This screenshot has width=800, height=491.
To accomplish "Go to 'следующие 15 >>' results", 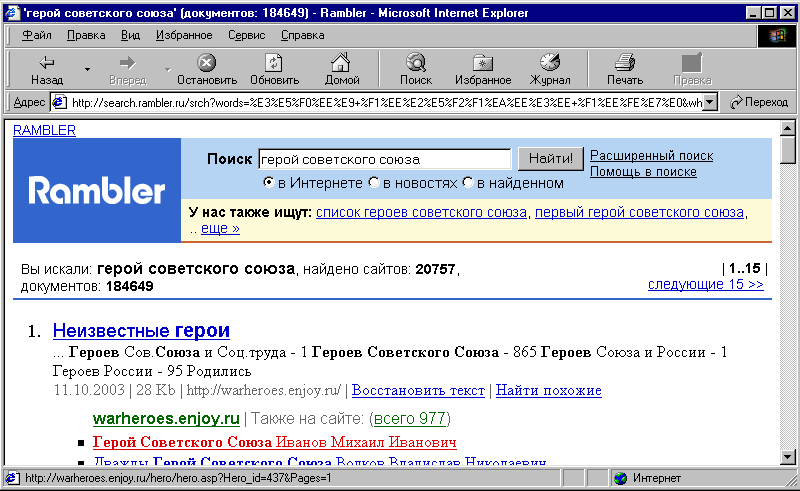I will tap(706, 284).
